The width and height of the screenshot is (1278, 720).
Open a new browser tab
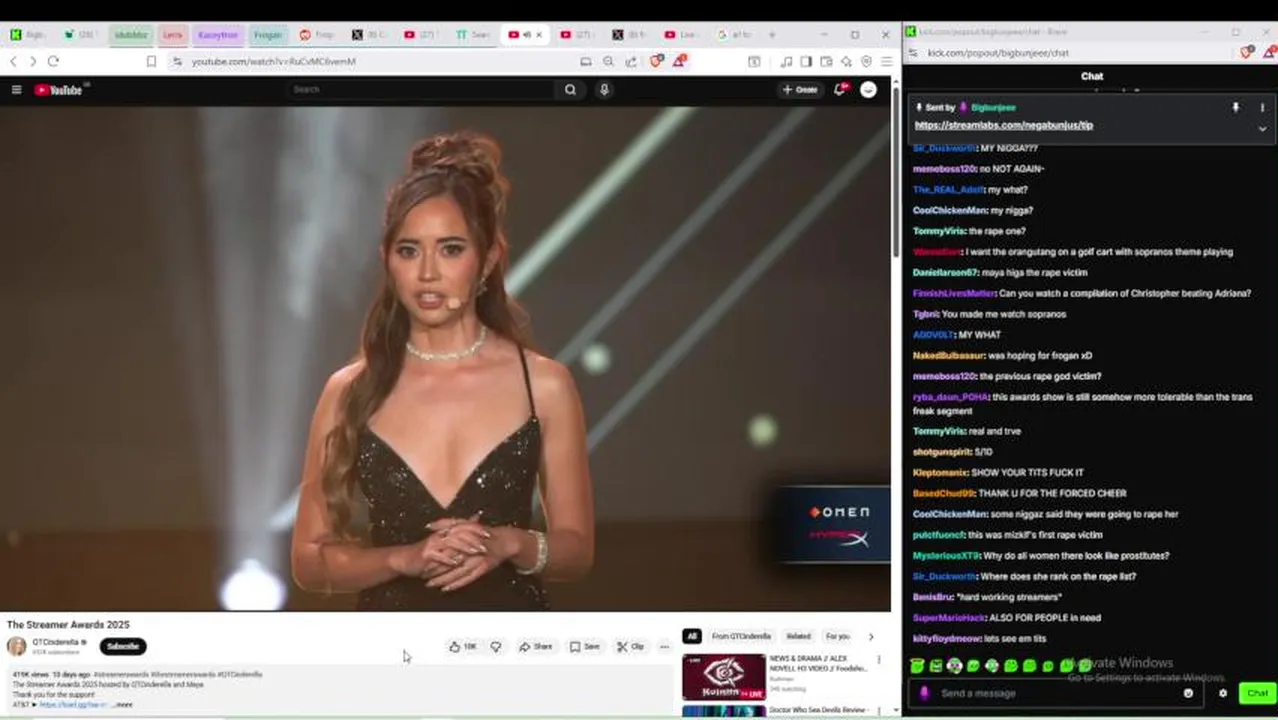click(771, 34)
